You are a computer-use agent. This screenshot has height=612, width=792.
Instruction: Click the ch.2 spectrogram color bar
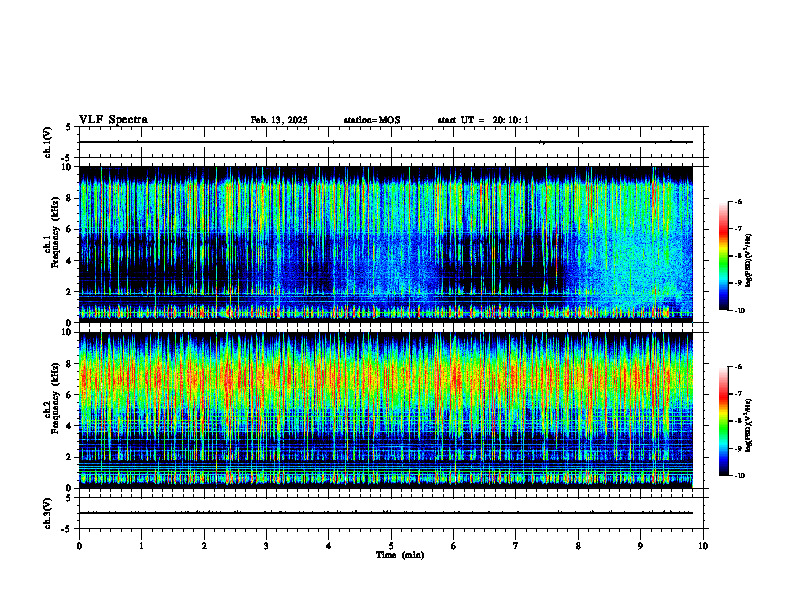(x=723, y=421)
